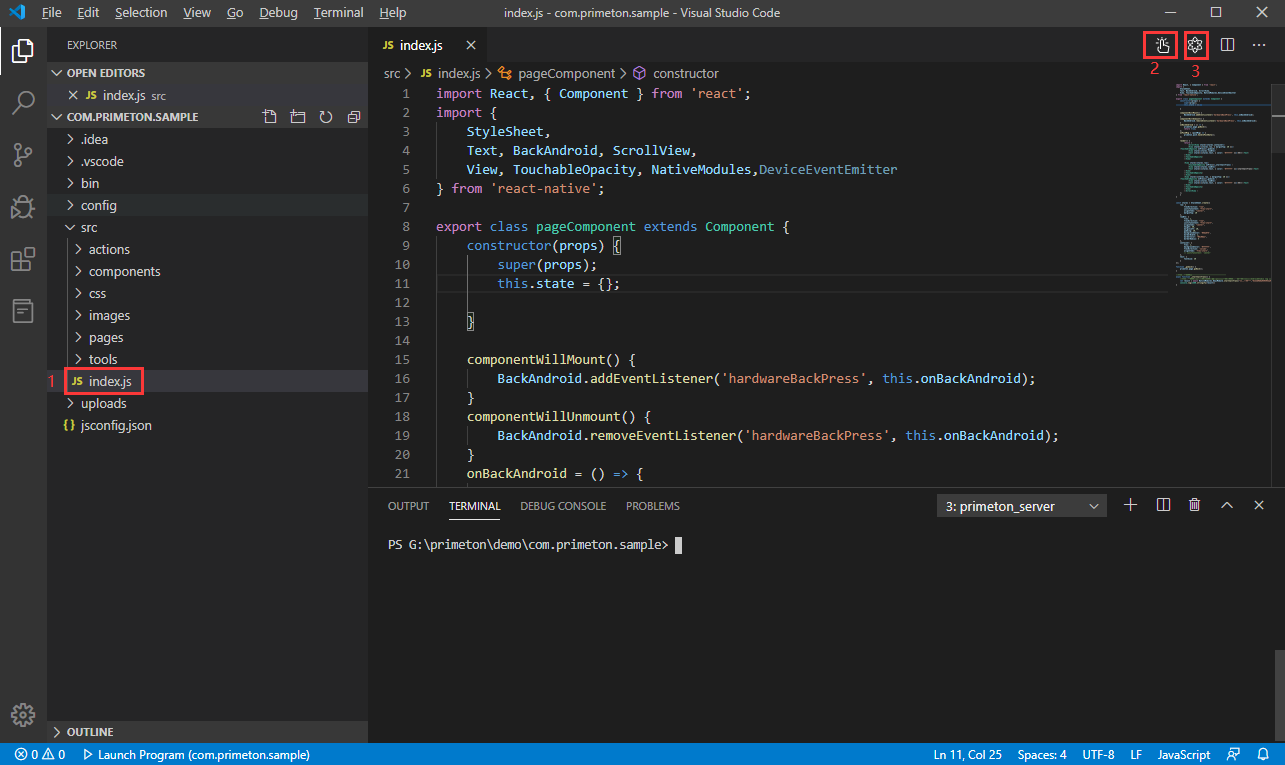Image resolution: width=1285 pixels, height=765 pixels.
Task: Open the primeton_server terminal dropdown
Action: point(1021,506)
